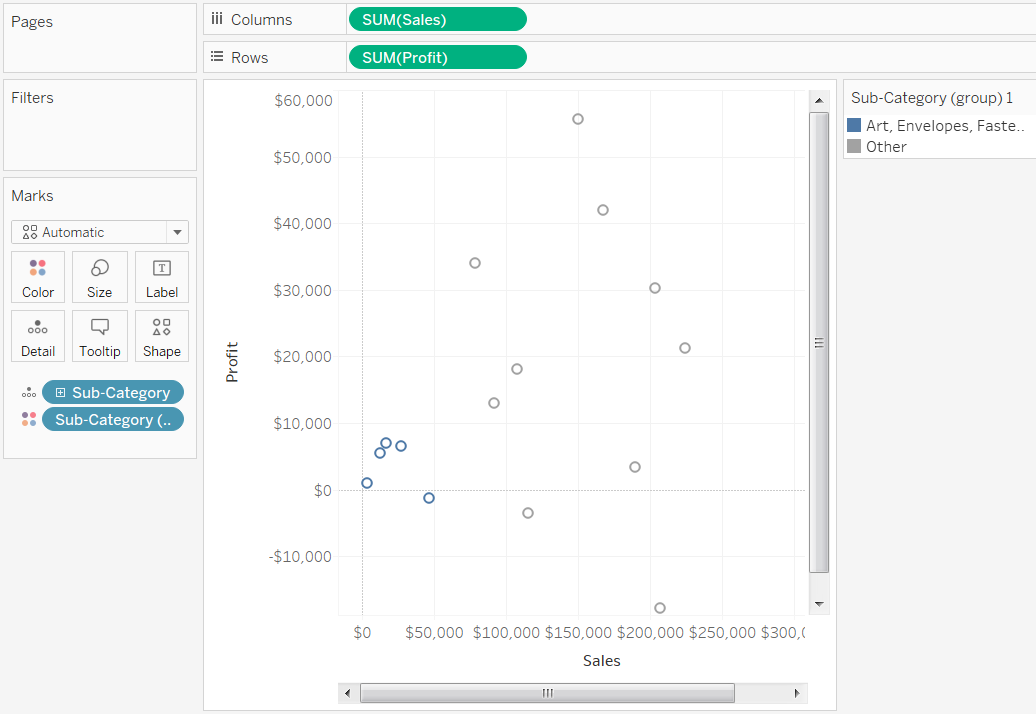Open the Shape marks card

[x=162, y=336]
